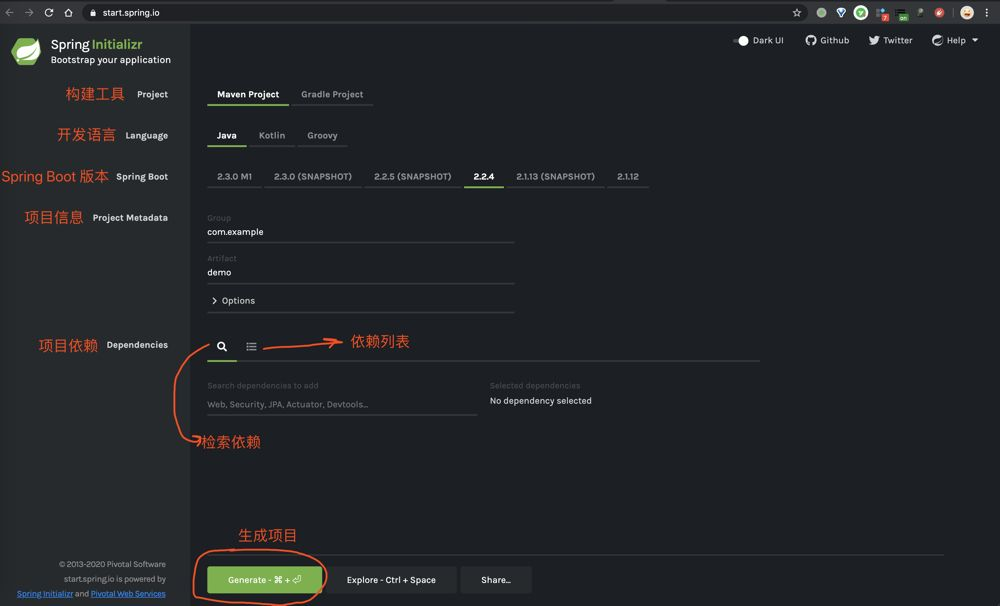1000x606 pixels.
Task: Switch to dependency list view icon
Action: coord(251,346)
